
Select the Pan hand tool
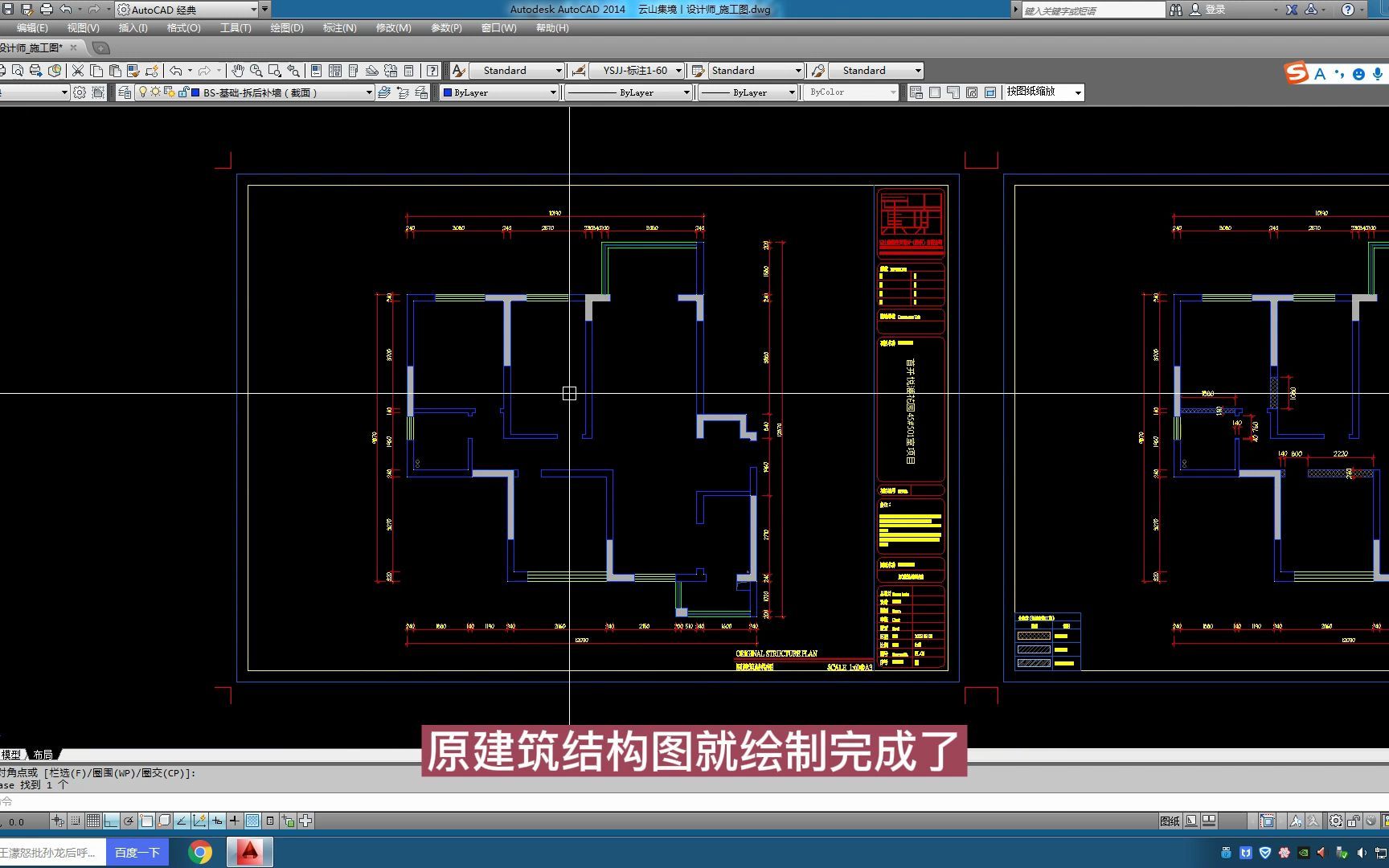pos(238,71)
